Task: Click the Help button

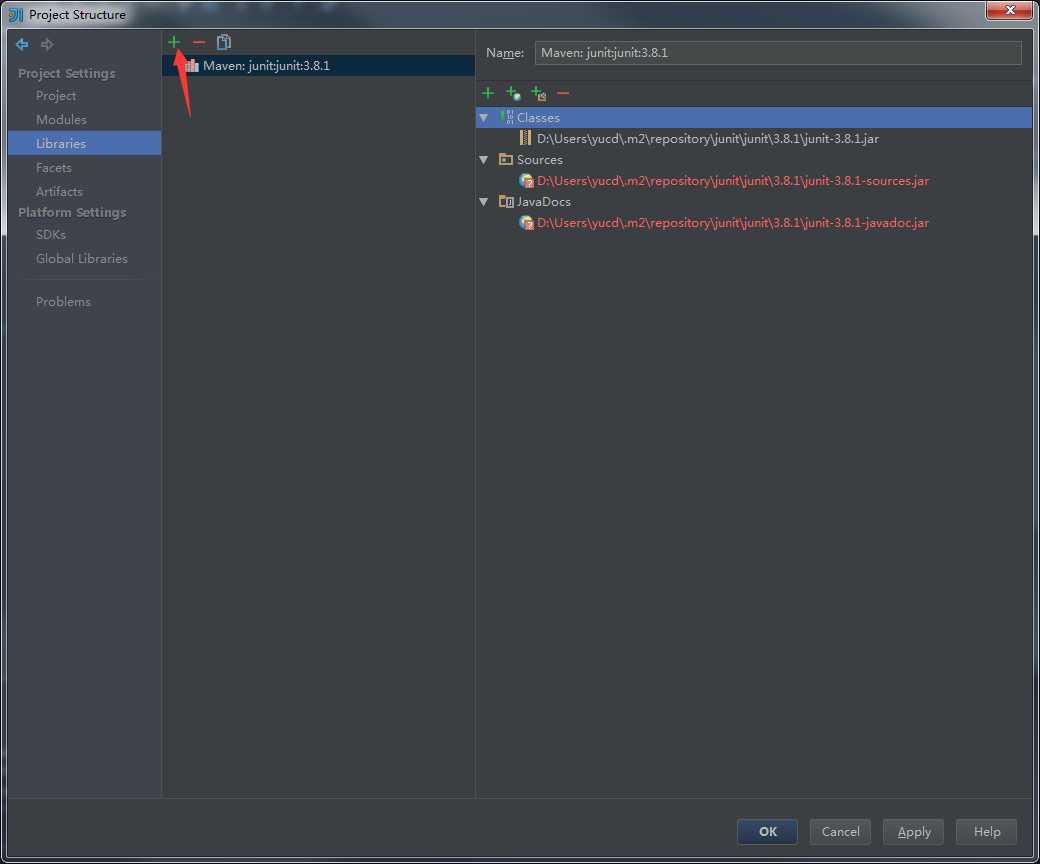Action: [986, 832]
